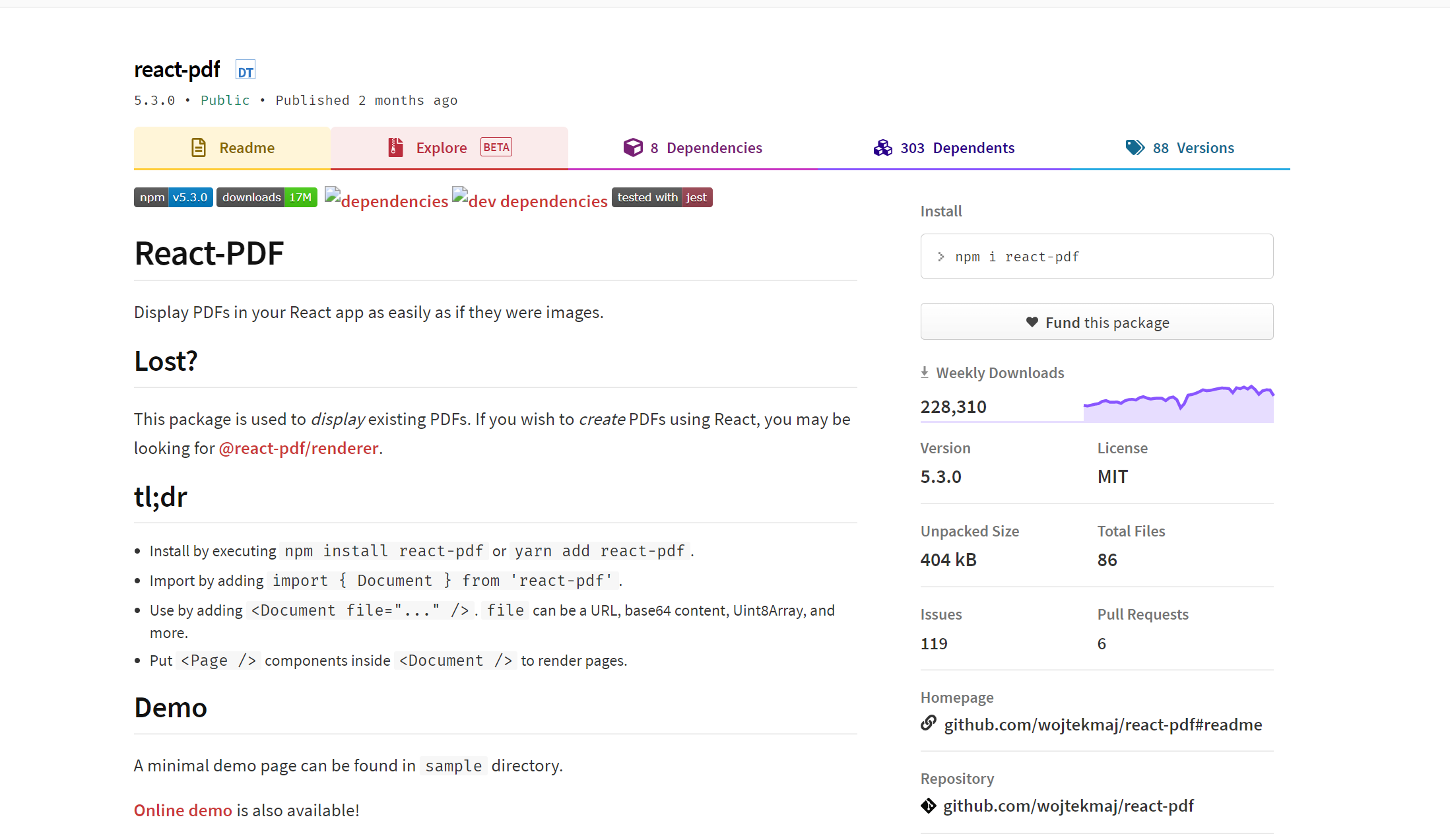Click the react-pdf package title
The image size is (1450, 840).
coord(177,69)
